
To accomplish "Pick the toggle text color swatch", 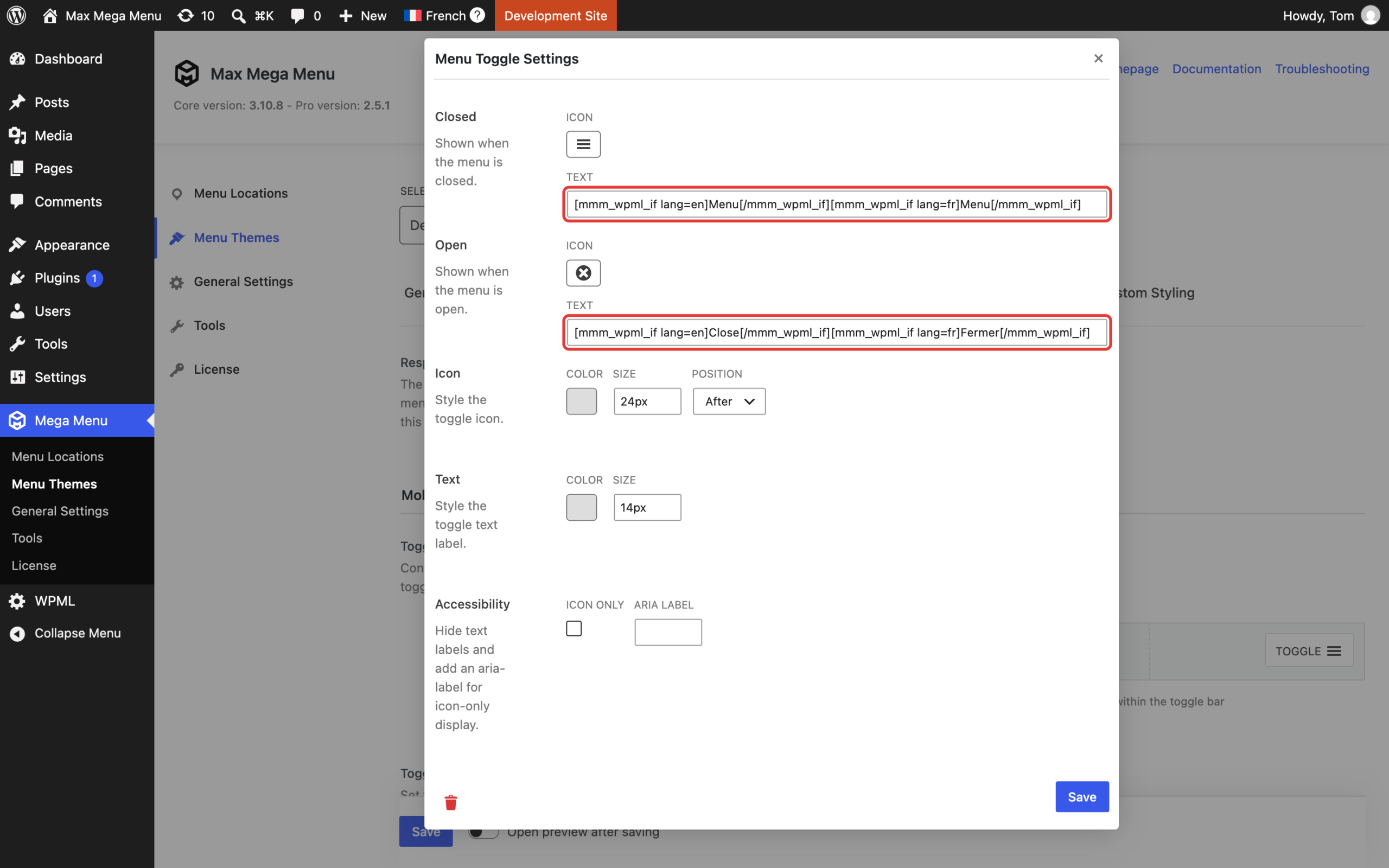I will [x=582, y=507].
